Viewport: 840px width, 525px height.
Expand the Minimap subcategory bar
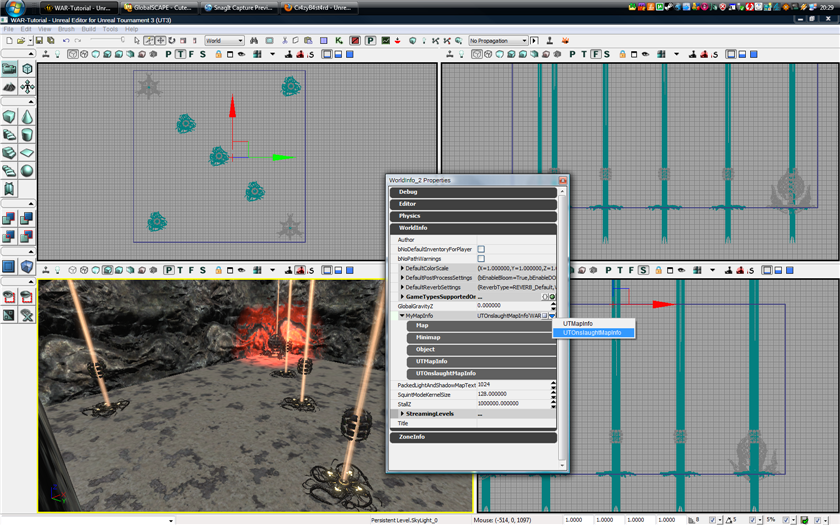point(481,338)
